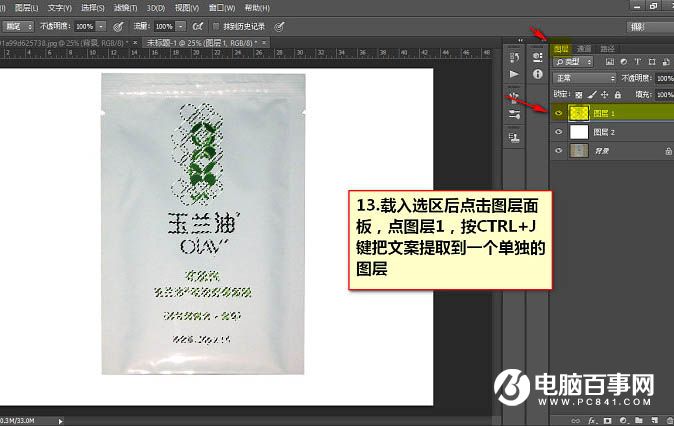
Task: Click the options bar opacity 100% field
Action: point(85,27)
